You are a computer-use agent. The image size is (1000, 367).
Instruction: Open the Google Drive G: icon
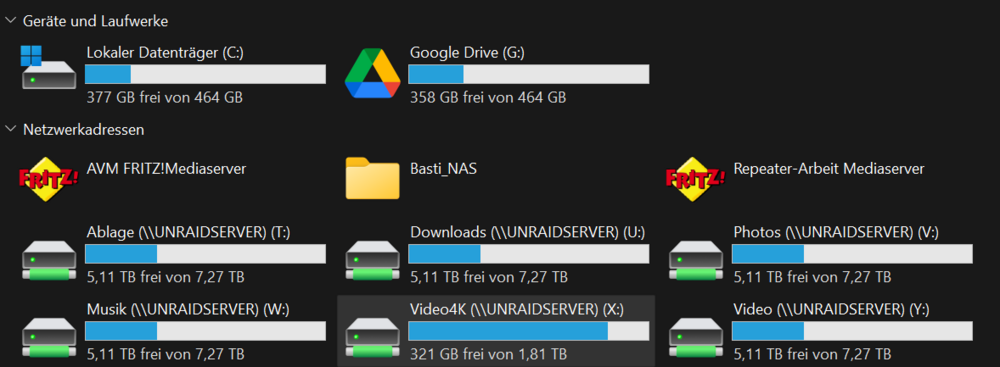pos(372,73)
